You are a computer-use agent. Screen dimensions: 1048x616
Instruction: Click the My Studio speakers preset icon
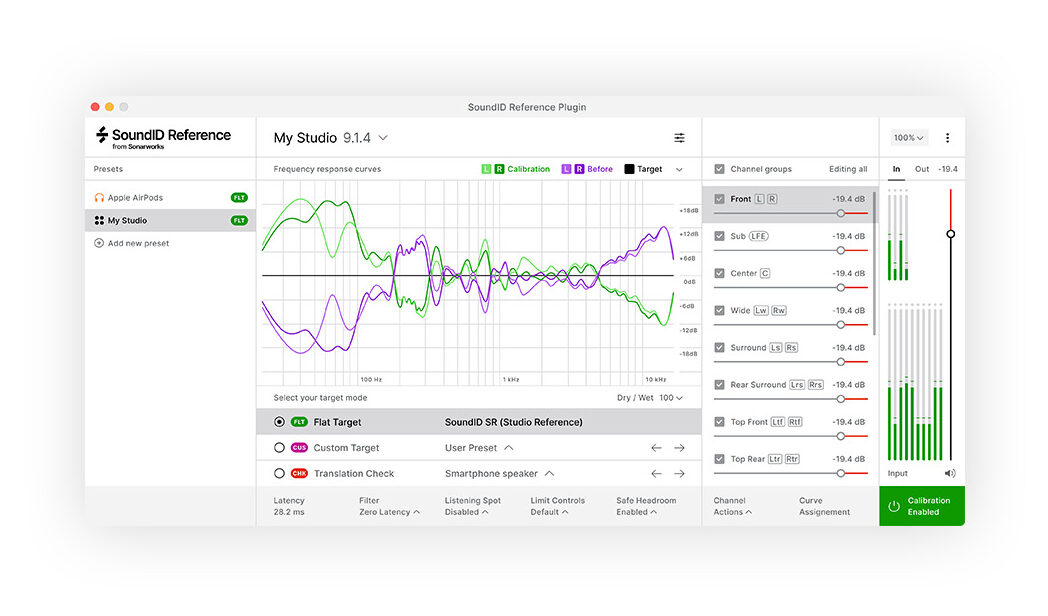click(x=99, y=220)
